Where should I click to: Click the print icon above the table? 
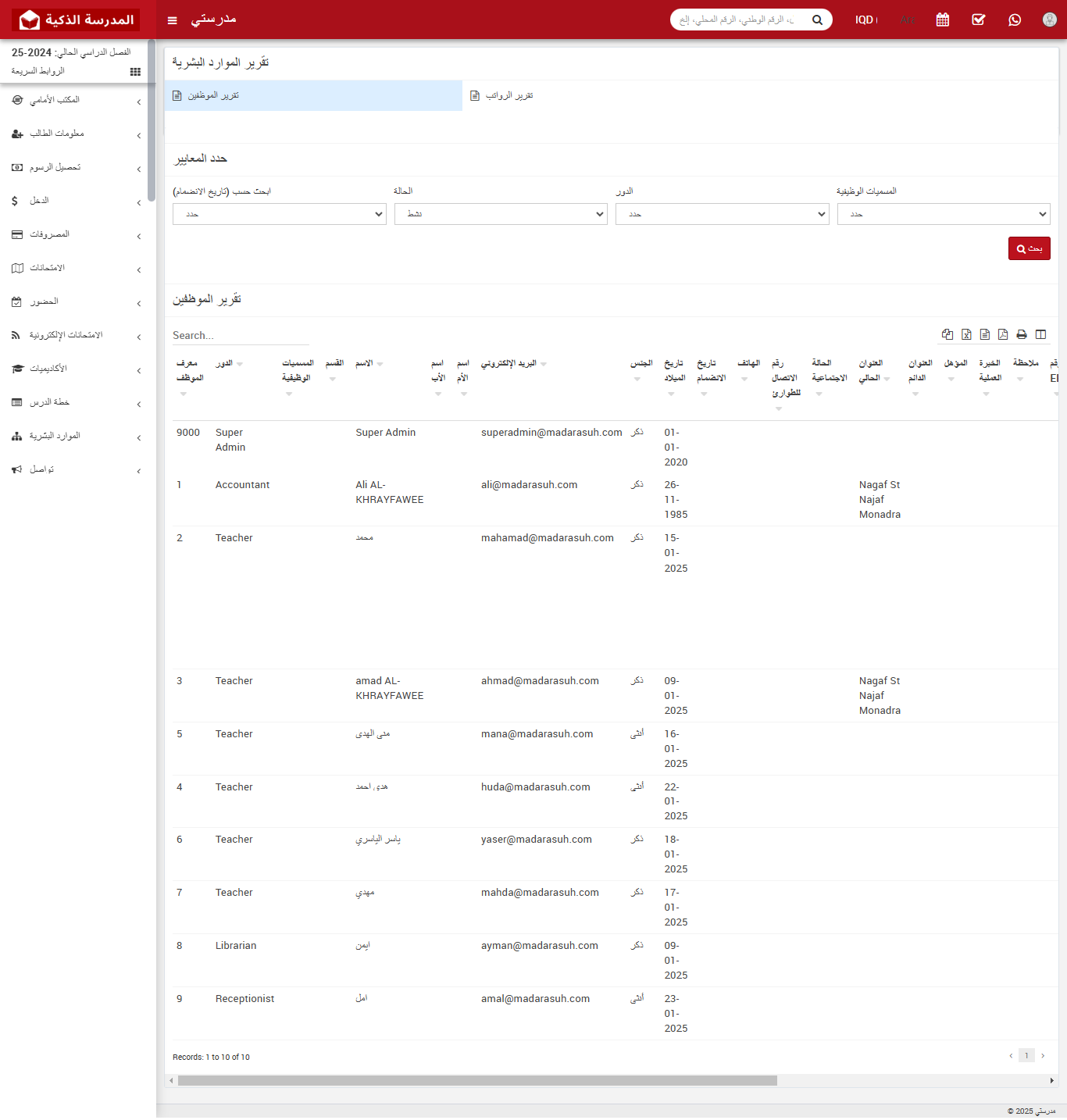pyautogui.click(x=1022, y=334)
